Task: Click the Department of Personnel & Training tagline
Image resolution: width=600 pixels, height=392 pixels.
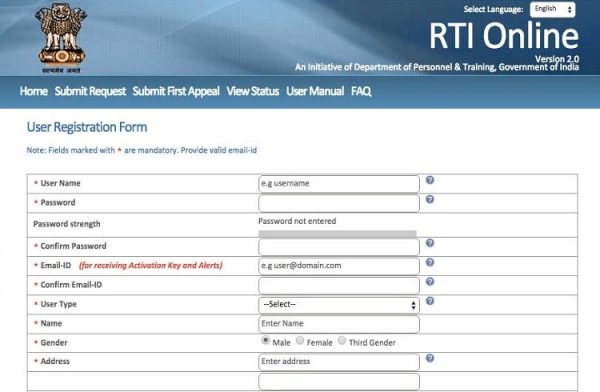Action: tap(437, 67)
